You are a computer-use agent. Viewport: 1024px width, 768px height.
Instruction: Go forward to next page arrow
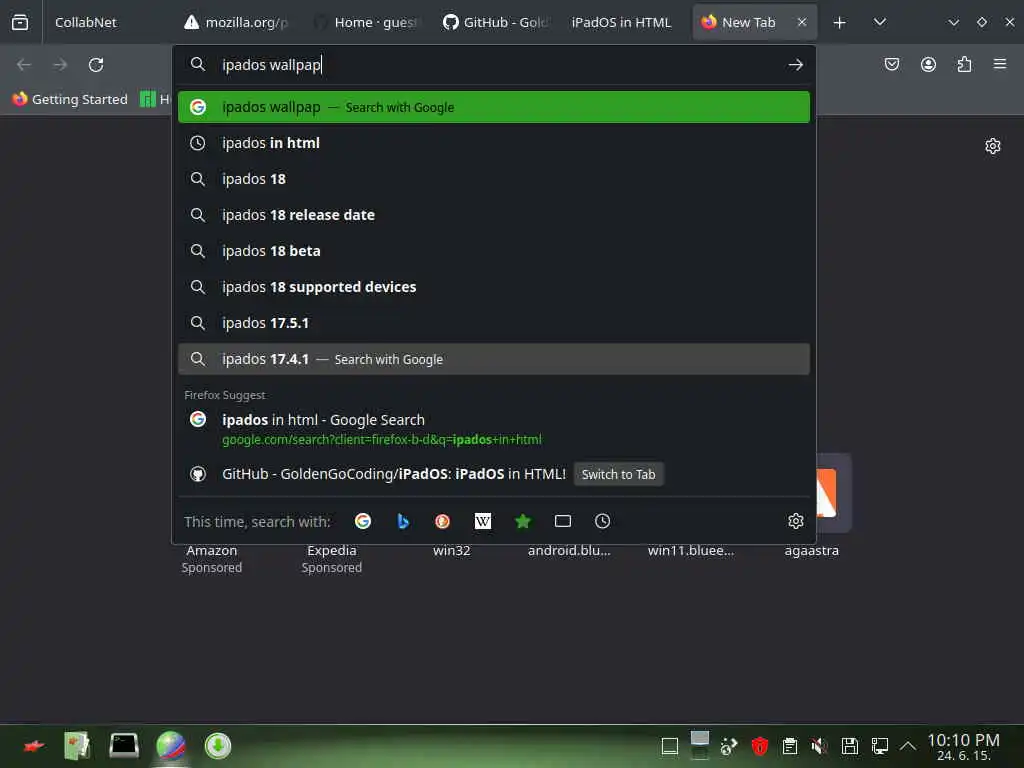[x=59, y=65]
